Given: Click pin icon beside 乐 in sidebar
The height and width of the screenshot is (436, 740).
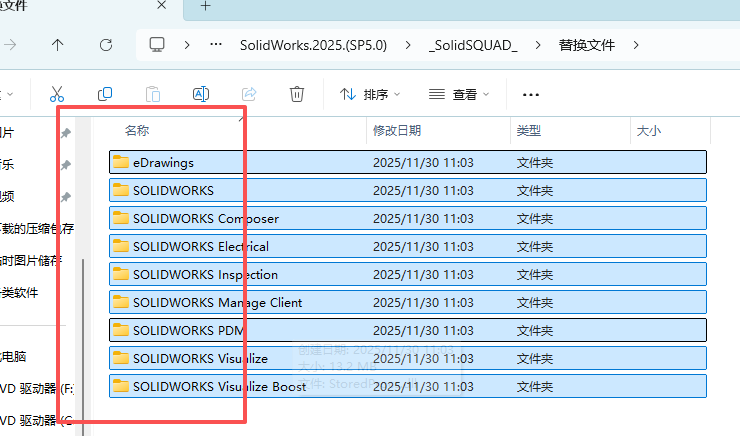Looking at the screenshot, I should pyautogui.click(x=66, y=165).
